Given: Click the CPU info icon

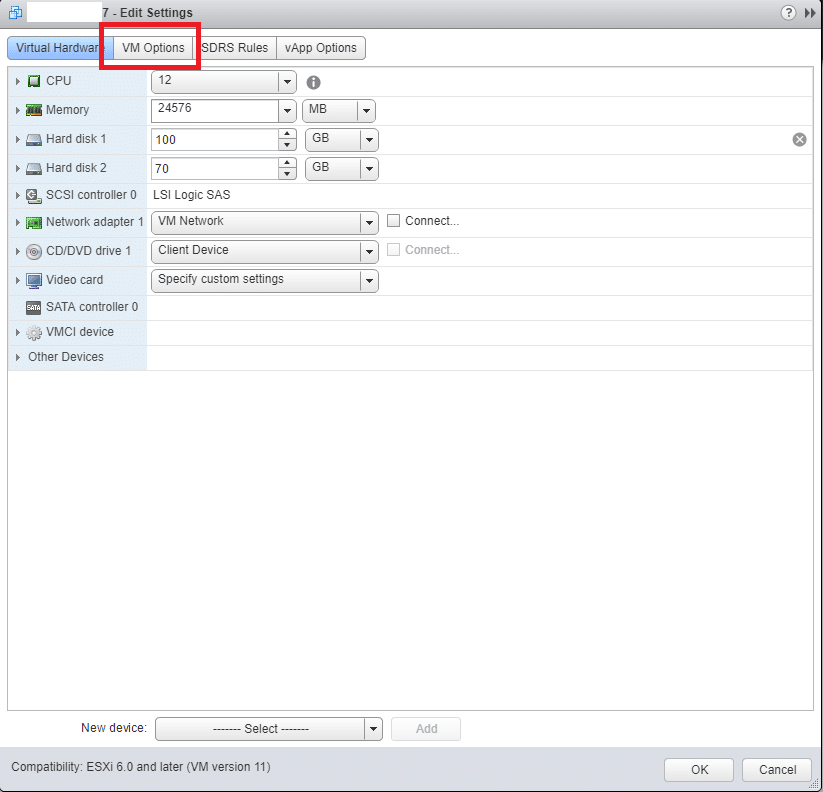Looking at the screenshot, I should tap(313, 82).
